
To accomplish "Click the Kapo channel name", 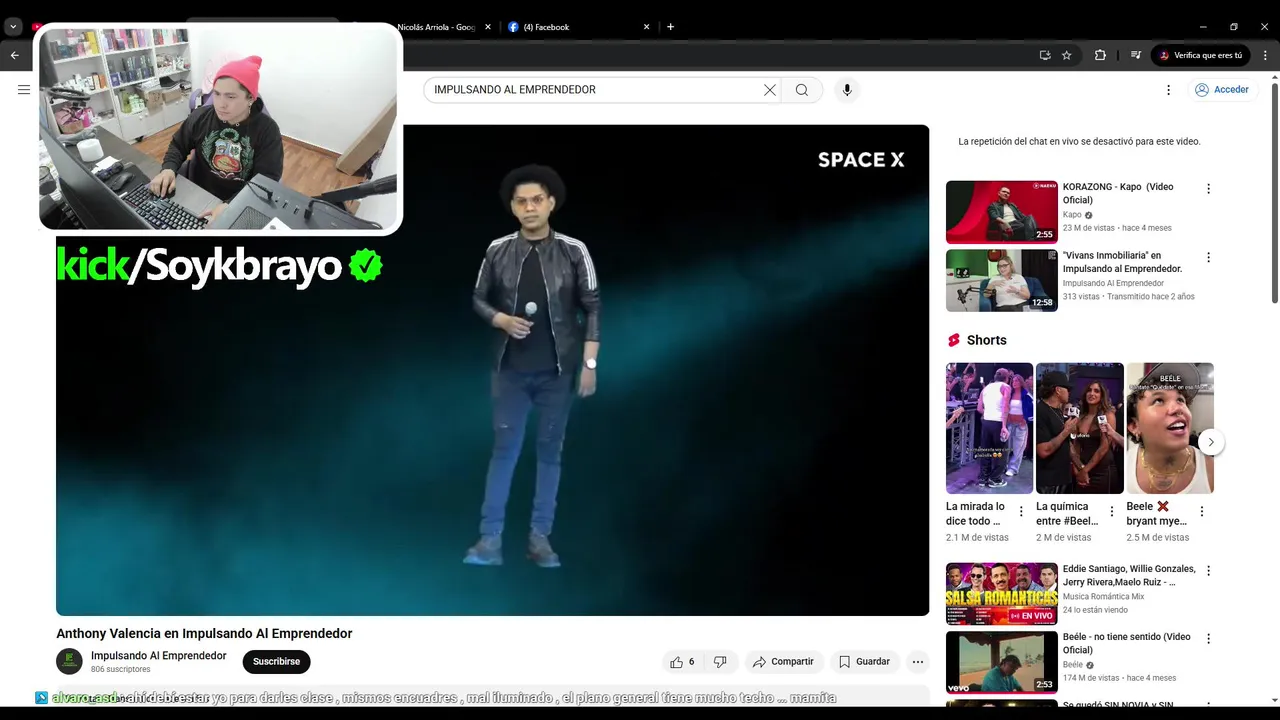I will coord(1072,215).
